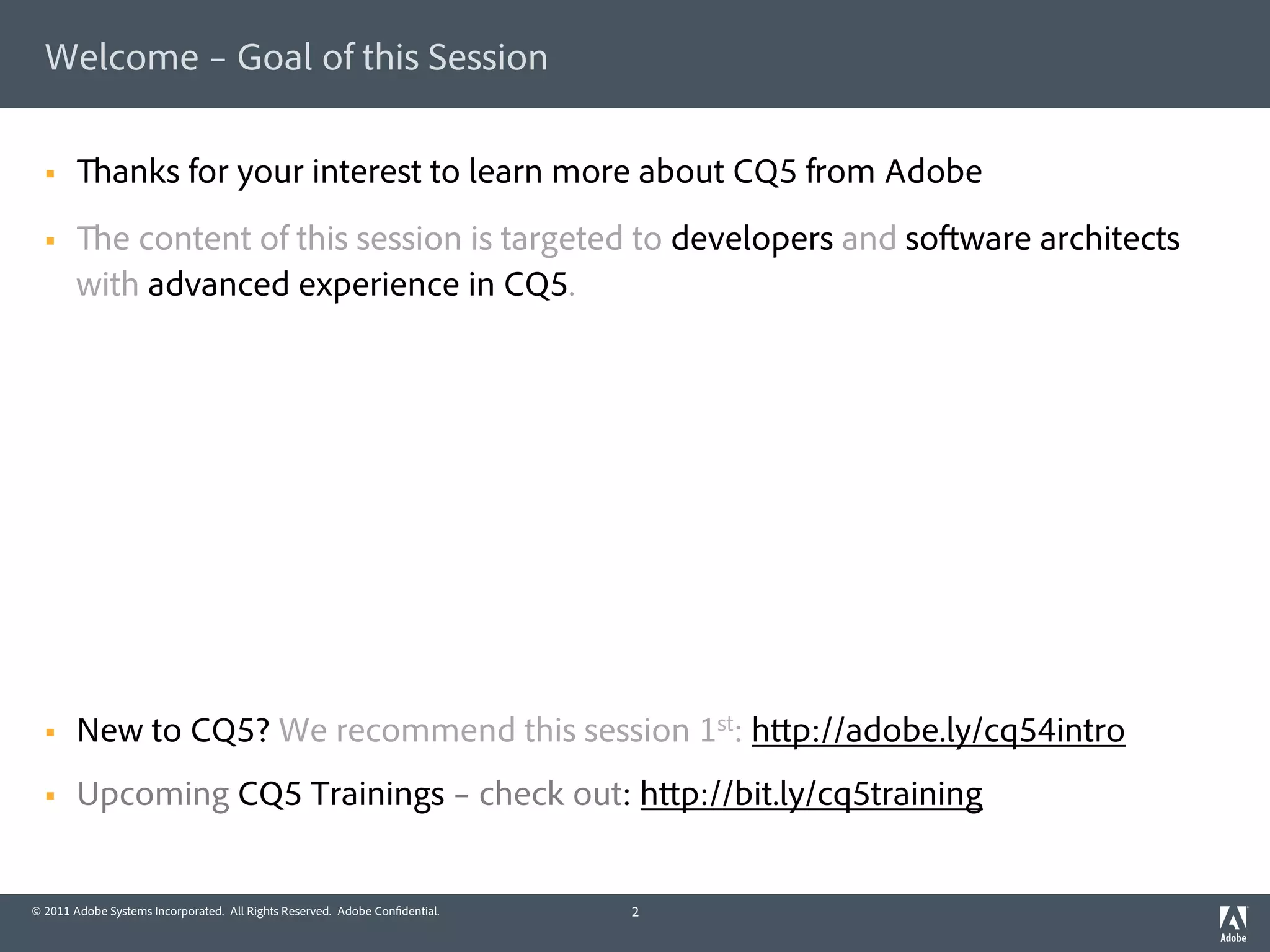
Task: Click the orange bullet beside "Thanks for your interest"
Action: point(51,174)
